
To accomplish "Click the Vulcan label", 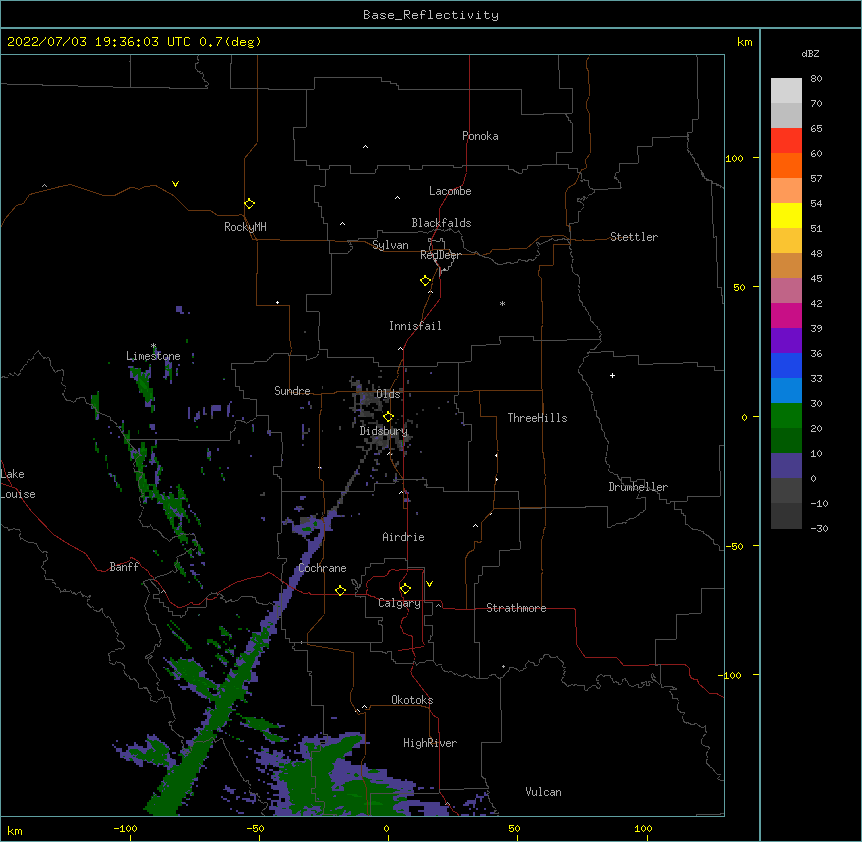I will tap(543, 792).
